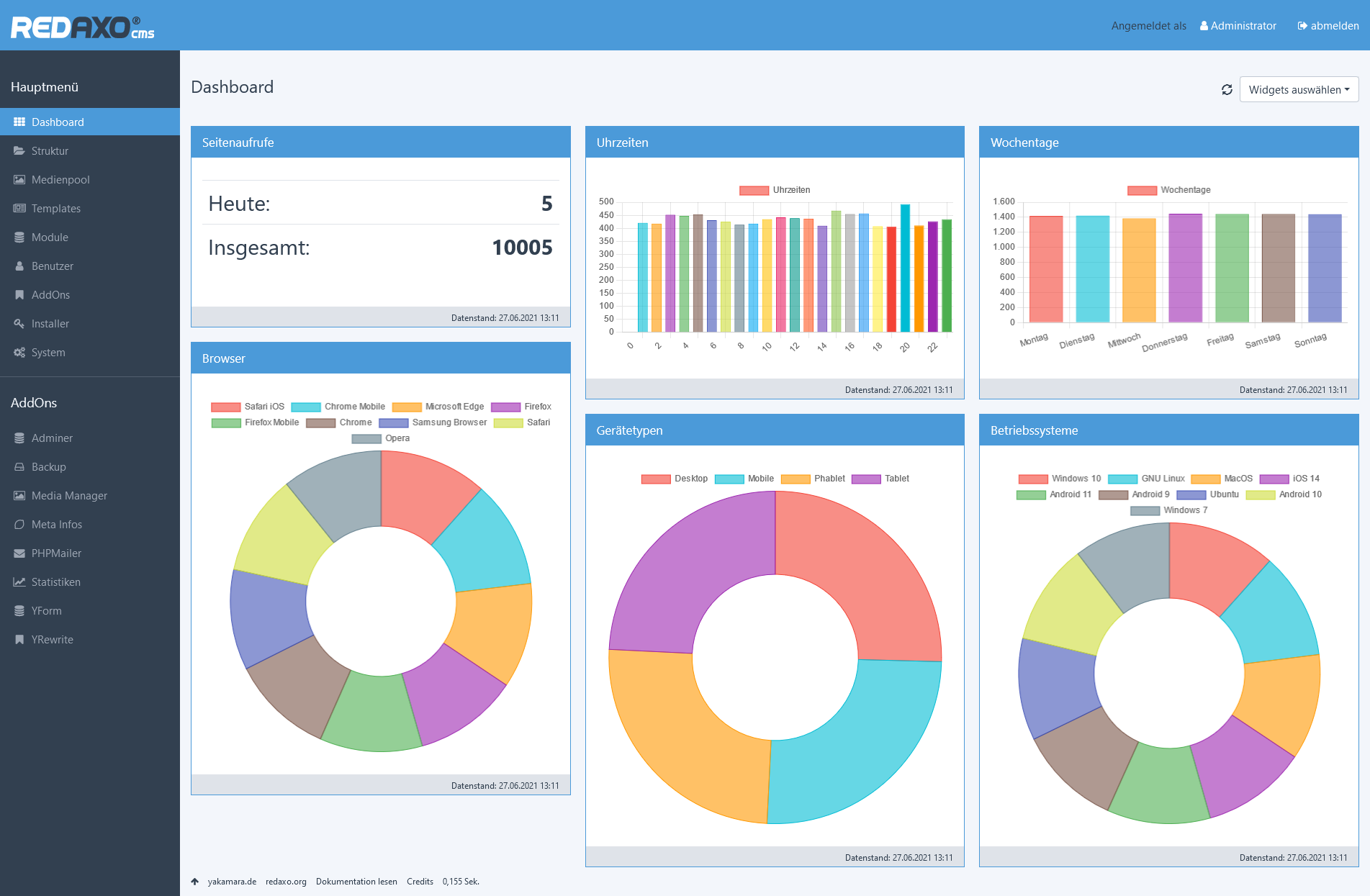Click the abmelden sign-out icon
This screenshot has height=896, width=1370.
tap(1302, 26)
